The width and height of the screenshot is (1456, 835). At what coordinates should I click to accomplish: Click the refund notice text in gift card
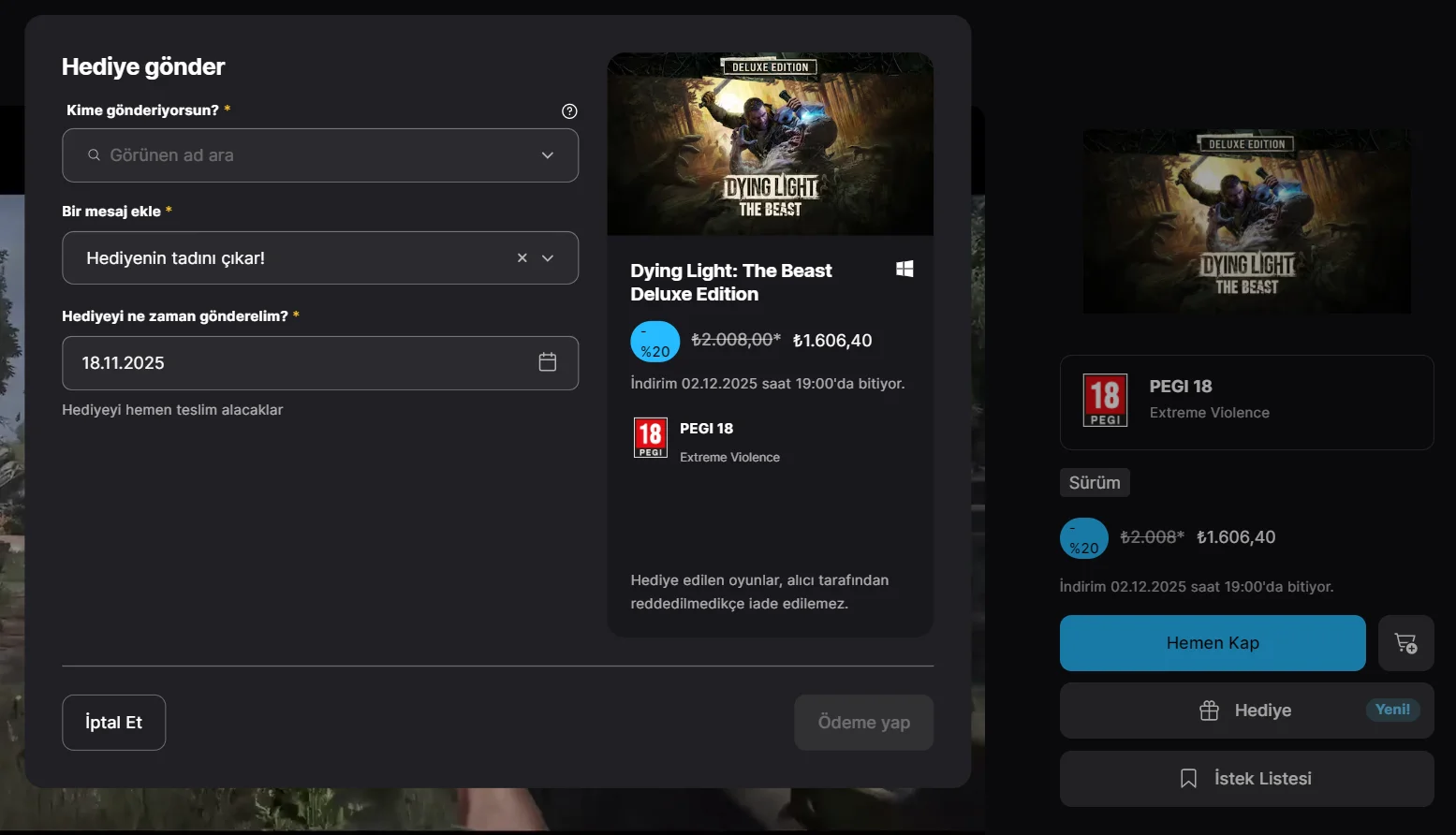pyautogui.click(x=759, y=592)
